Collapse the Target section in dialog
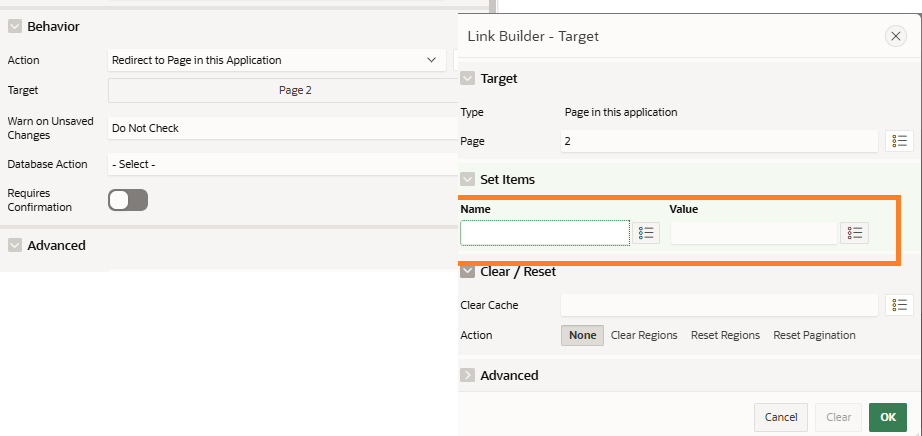This screenshot has height=436, width=922. coord(467,78)
